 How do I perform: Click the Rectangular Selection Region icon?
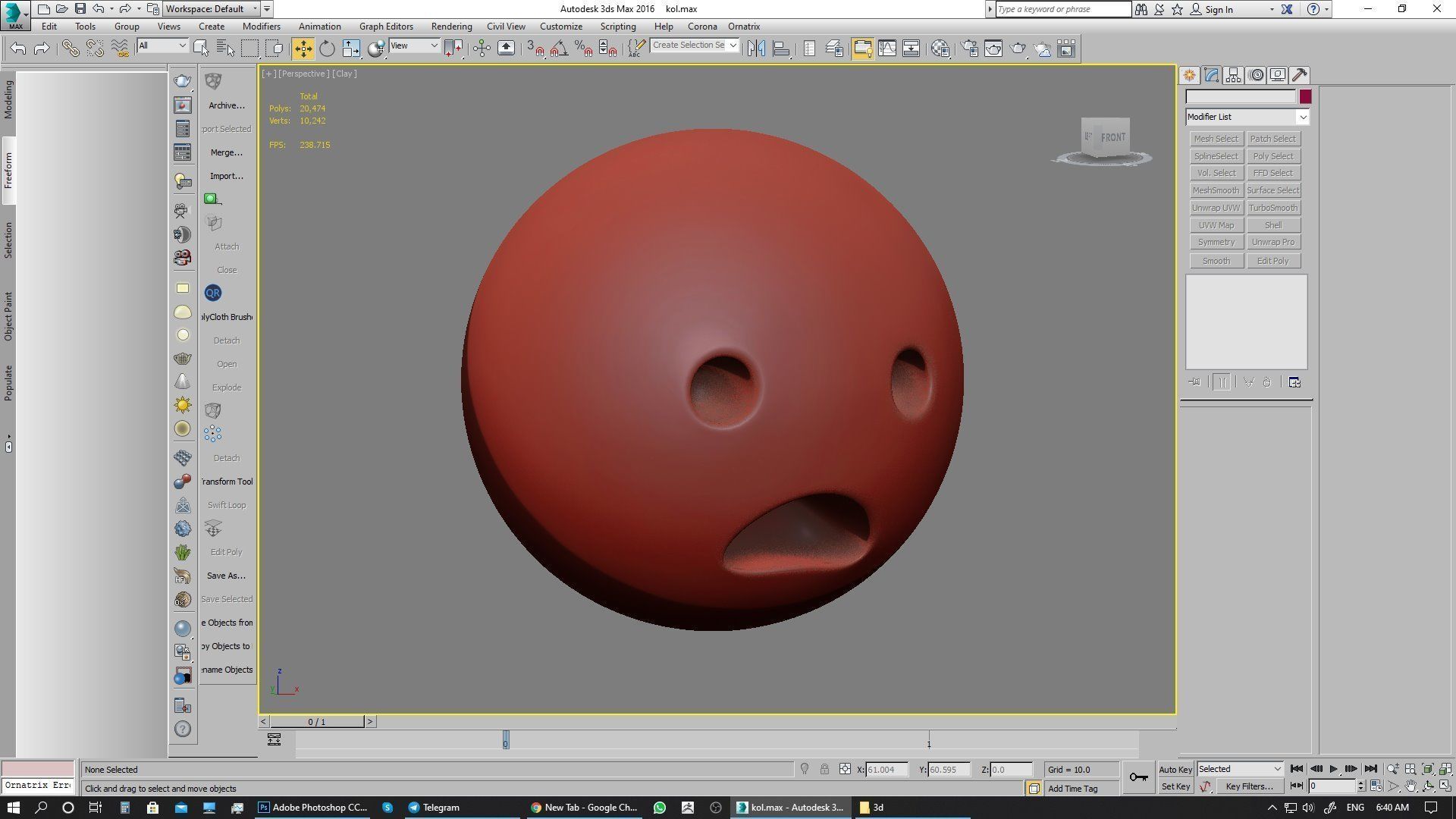(249, 49)
